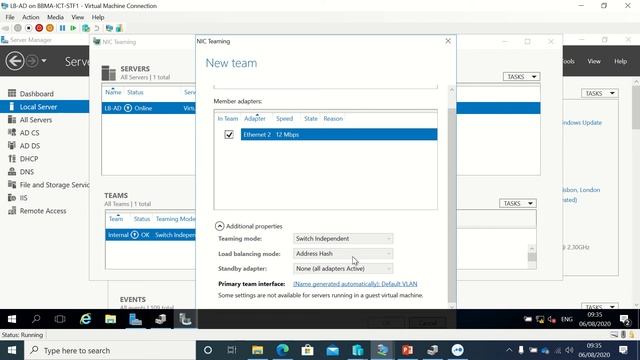The image size is (640, 360).
Task: Open SERVERS panel TASKS dropdown
Action: coord(521,77)
